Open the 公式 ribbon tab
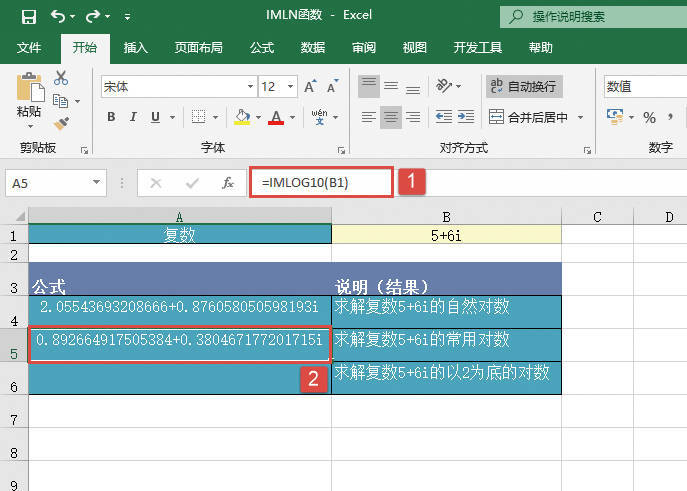 point(262,47)
